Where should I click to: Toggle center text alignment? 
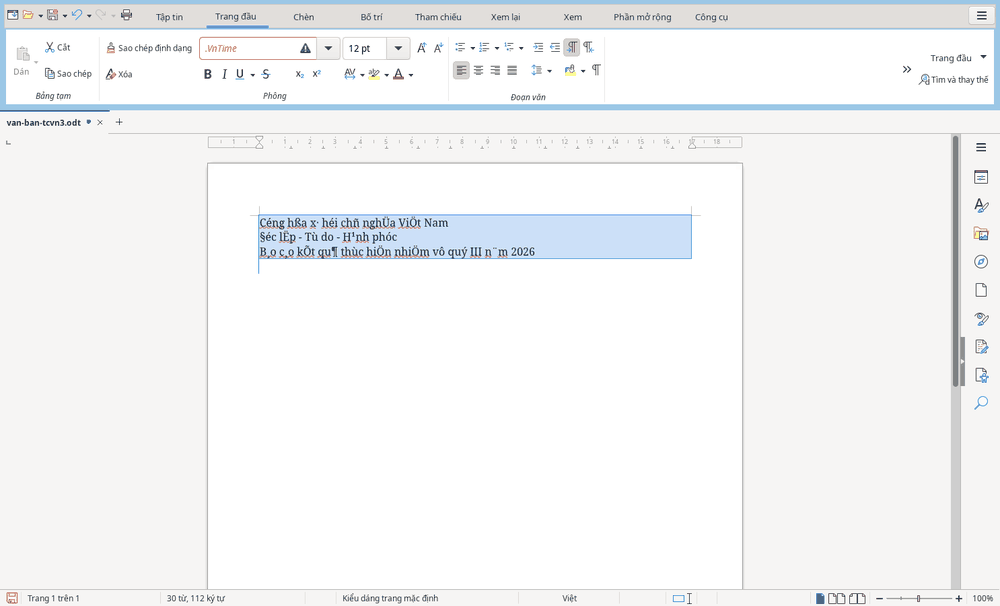coord(478,70)
